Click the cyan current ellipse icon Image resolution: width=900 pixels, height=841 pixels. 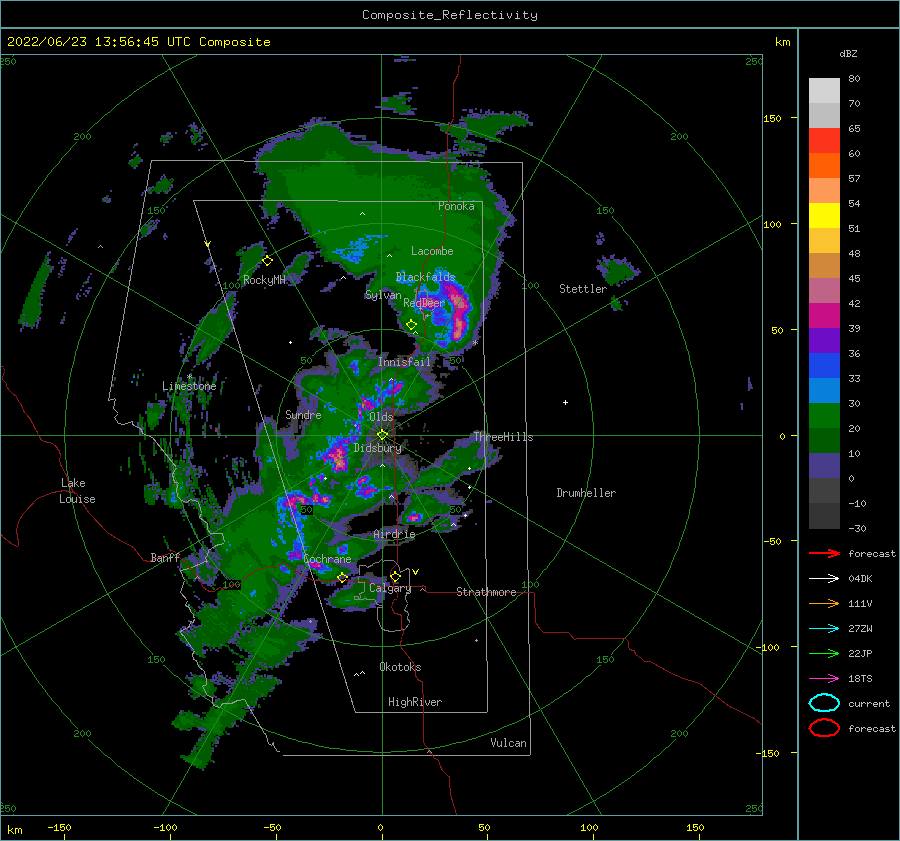pos(824,703)
